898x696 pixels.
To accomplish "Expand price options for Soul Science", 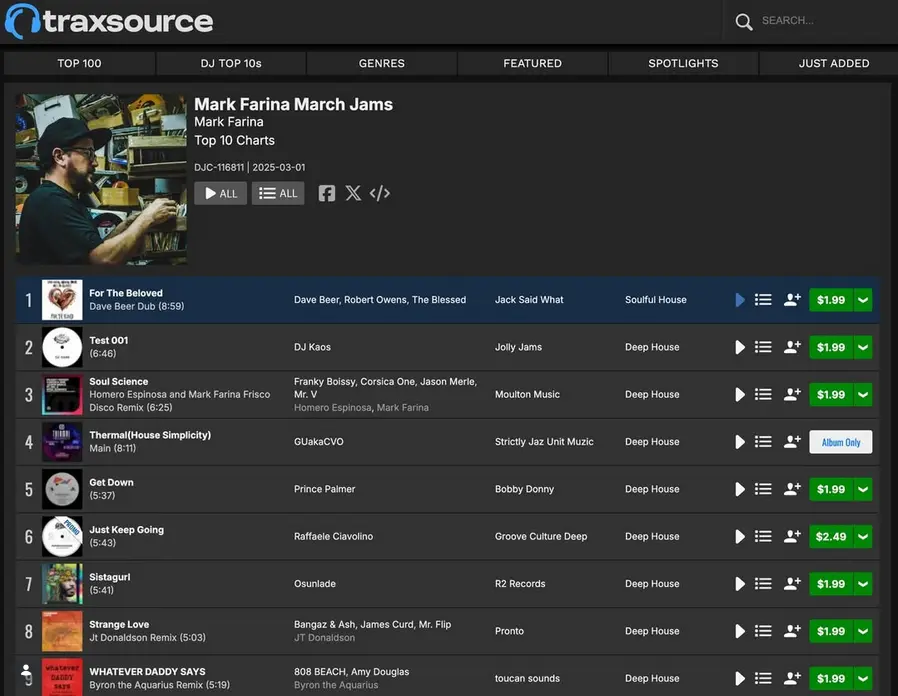I will tap(863, 395).
